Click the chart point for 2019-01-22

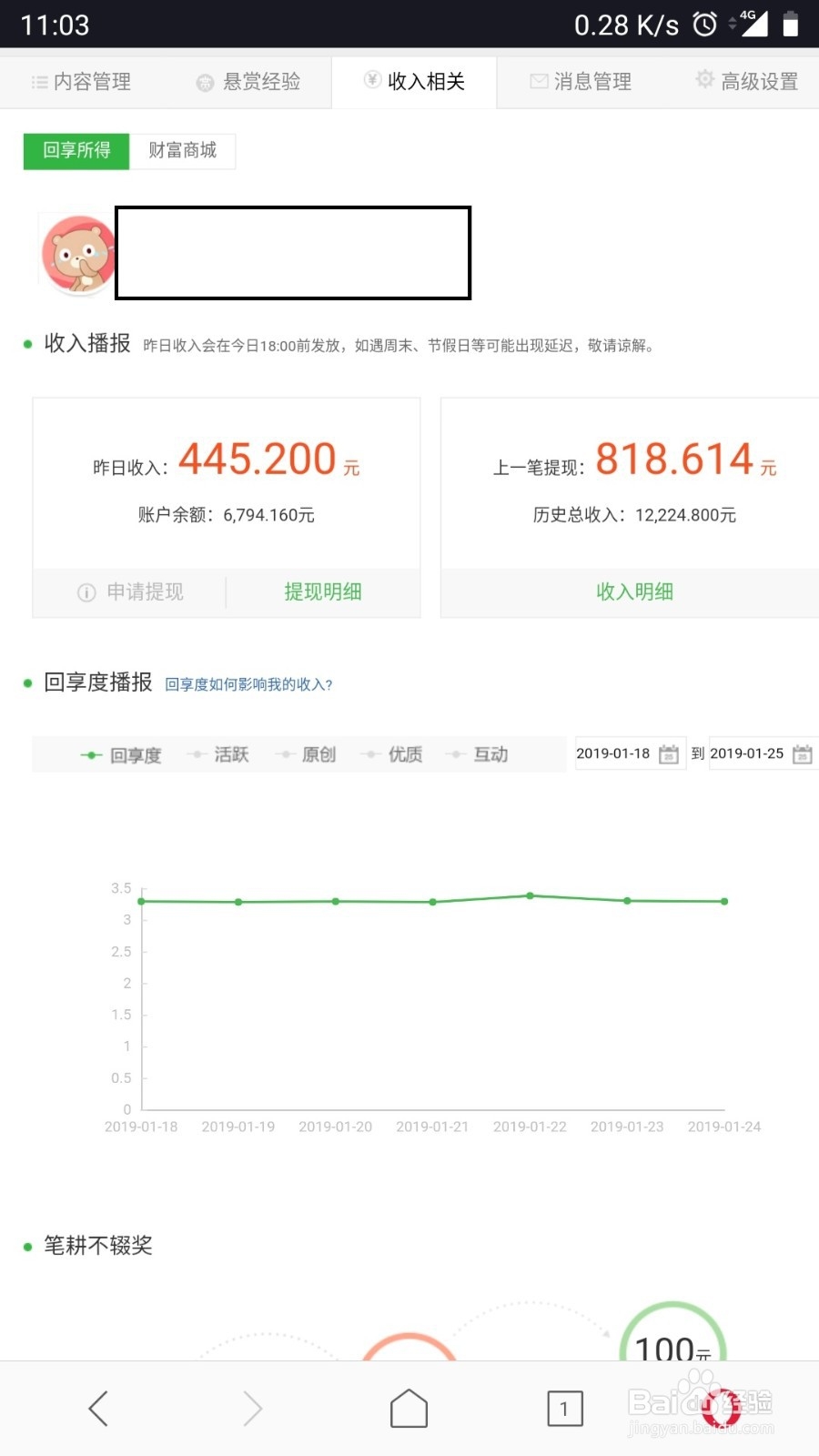[x=530, y=895]
